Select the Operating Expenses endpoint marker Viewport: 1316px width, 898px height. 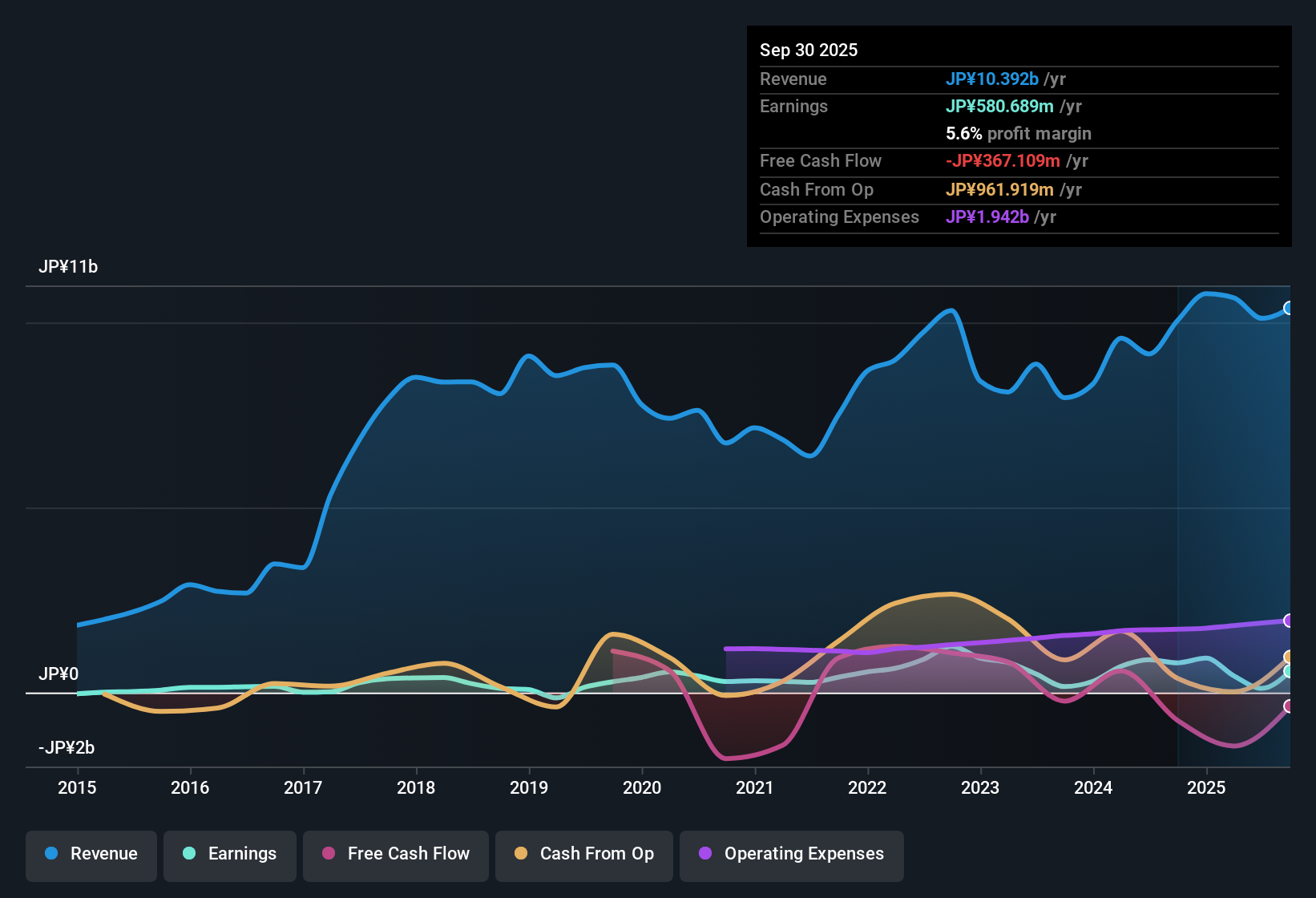[x=1290, y=621]
